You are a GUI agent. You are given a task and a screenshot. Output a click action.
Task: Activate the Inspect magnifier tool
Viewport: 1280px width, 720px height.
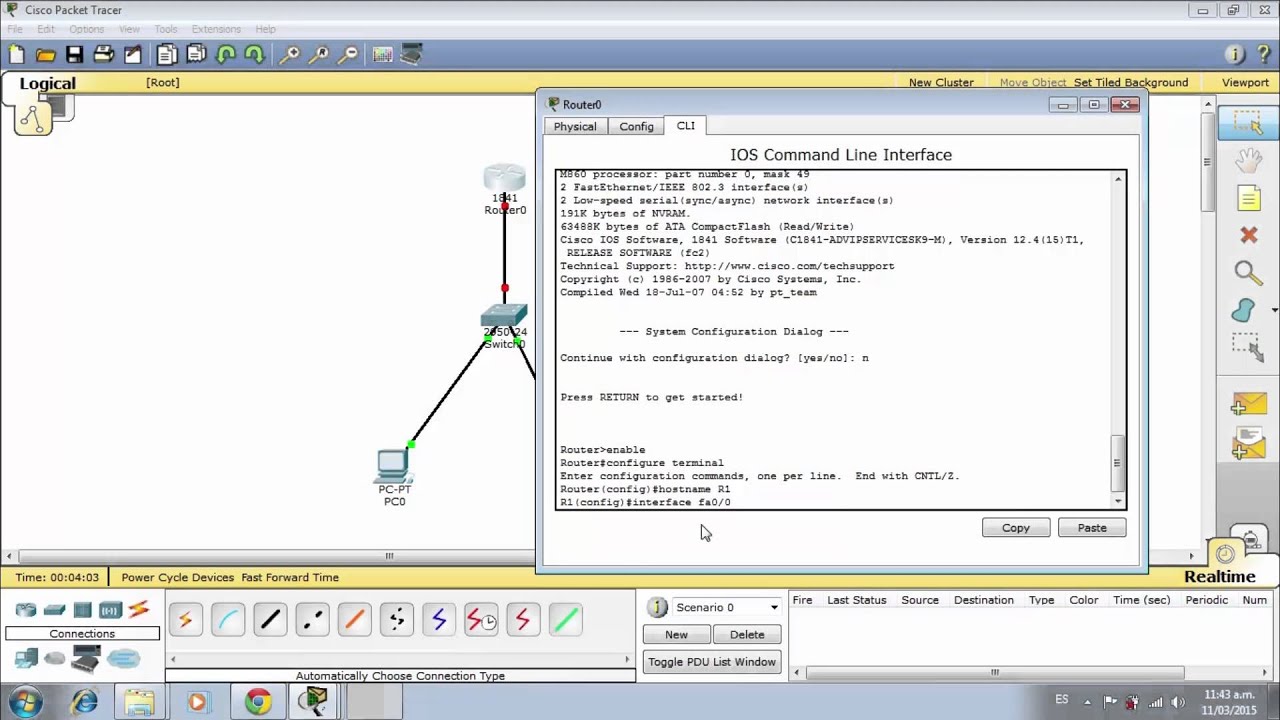pyautogui.click(x=1248, y=272)
